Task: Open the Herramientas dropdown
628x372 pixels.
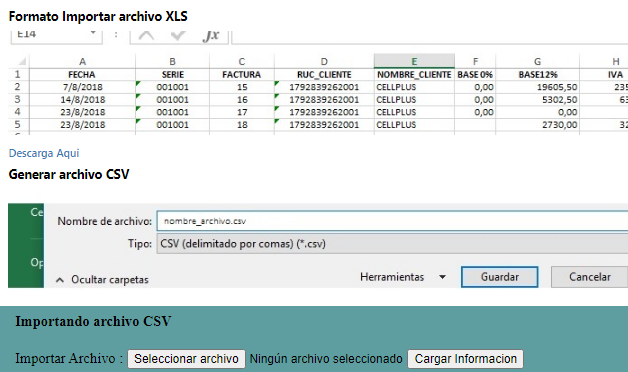Action: click(403, 277)
